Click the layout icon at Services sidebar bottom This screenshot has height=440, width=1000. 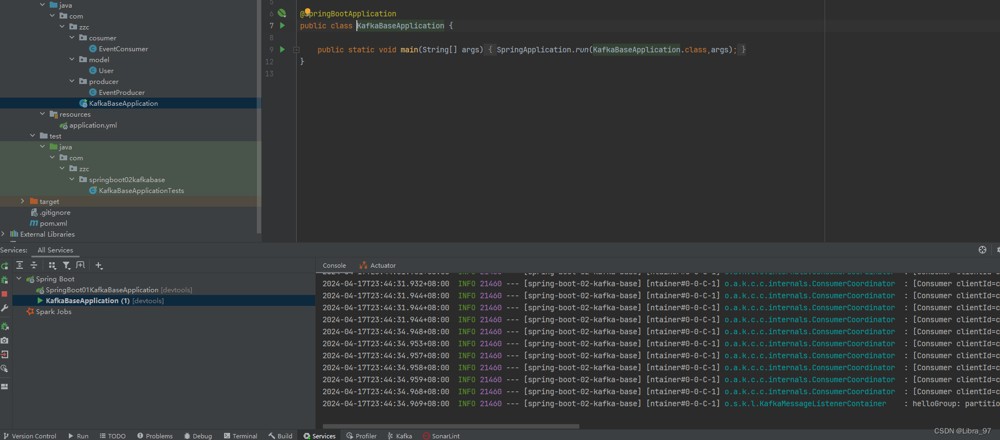click(x=4, y=386)
